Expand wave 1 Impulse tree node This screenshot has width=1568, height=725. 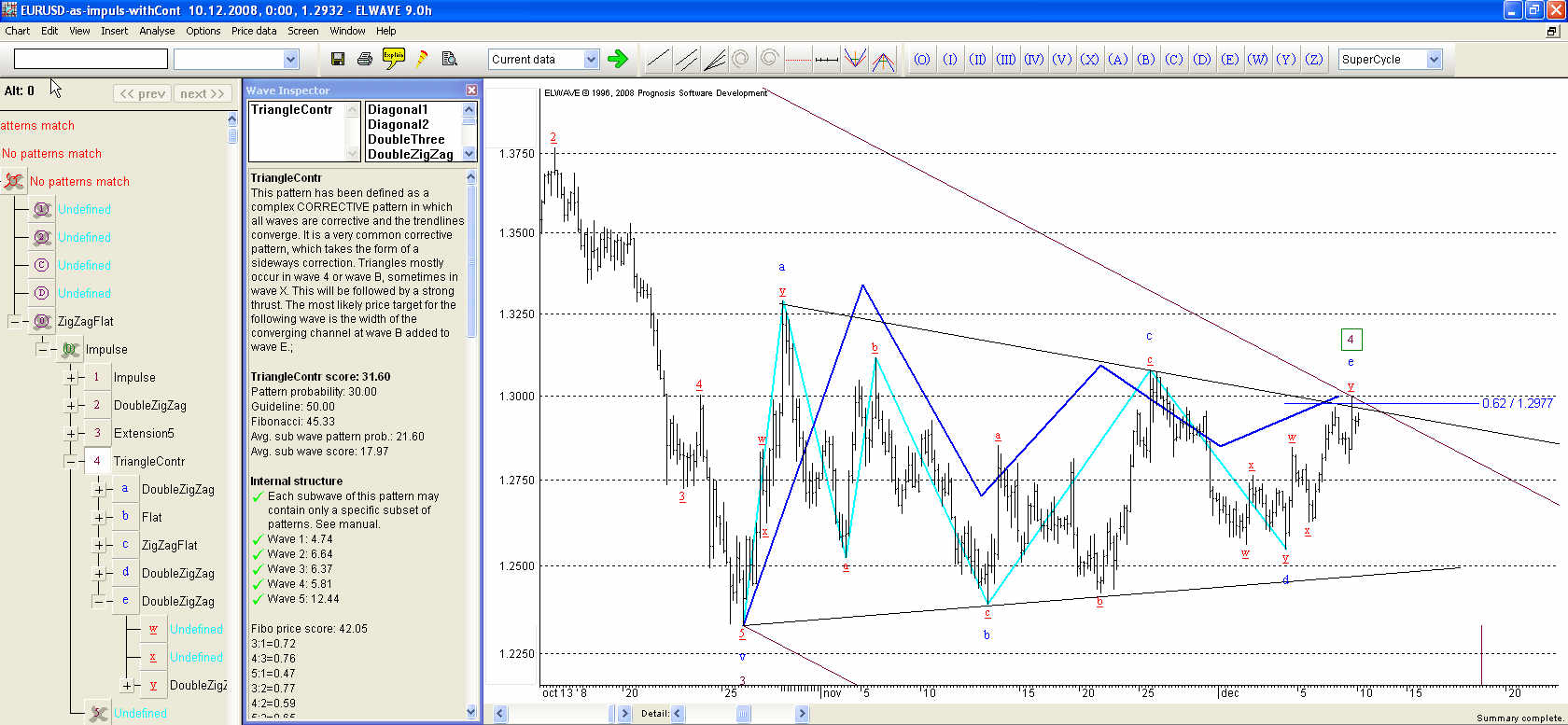[x=70, y=377]
